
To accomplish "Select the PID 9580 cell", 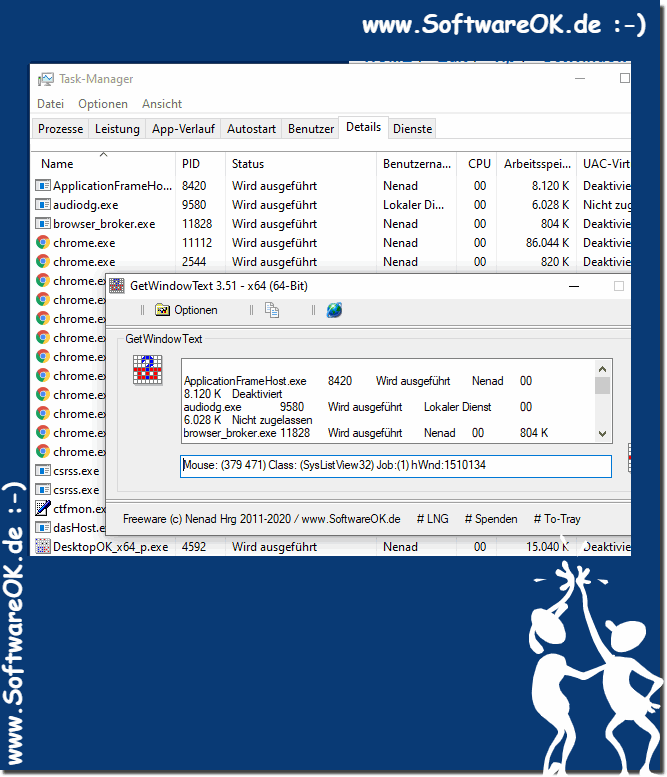I will point(194,205).
